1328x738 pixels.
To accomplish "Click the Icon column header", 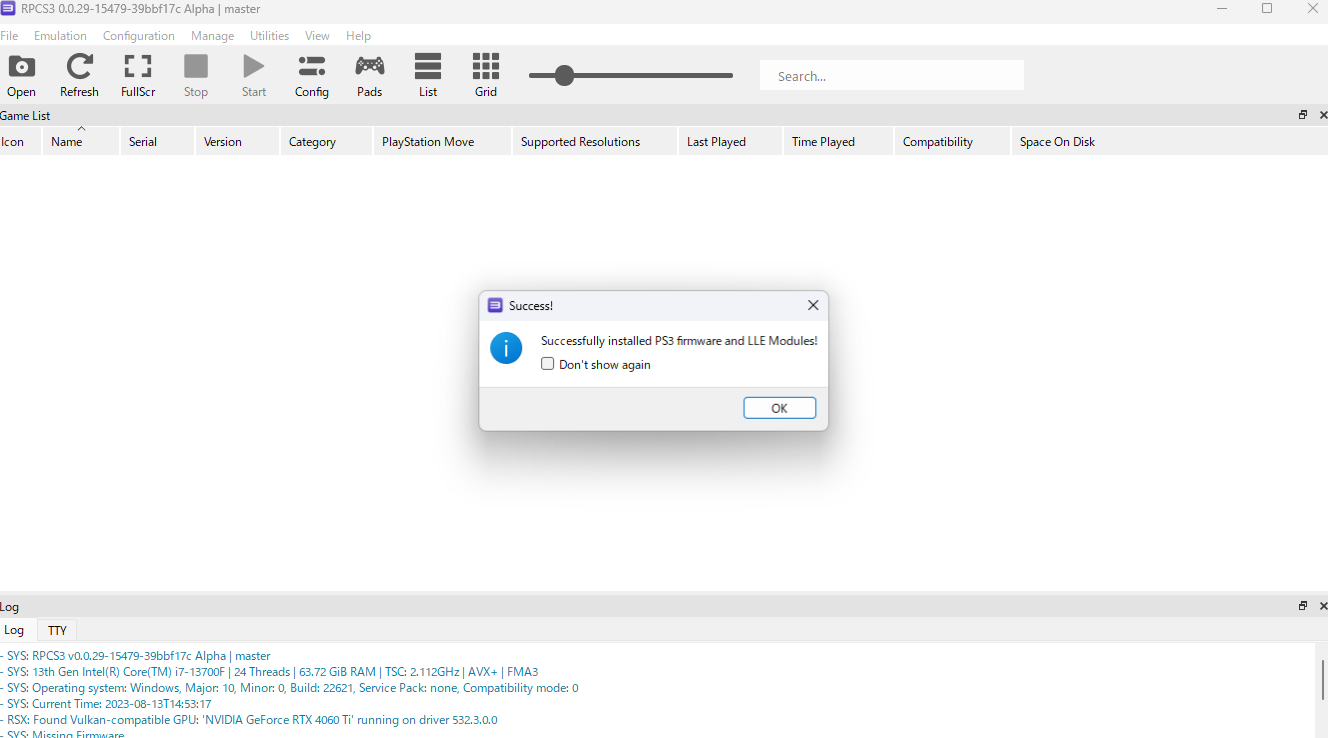I will click(20, 142).
